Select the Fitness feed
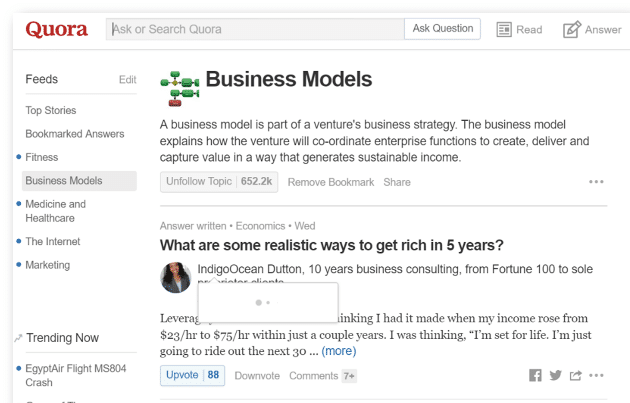The image size is (630, 403). tap(42, 157)
